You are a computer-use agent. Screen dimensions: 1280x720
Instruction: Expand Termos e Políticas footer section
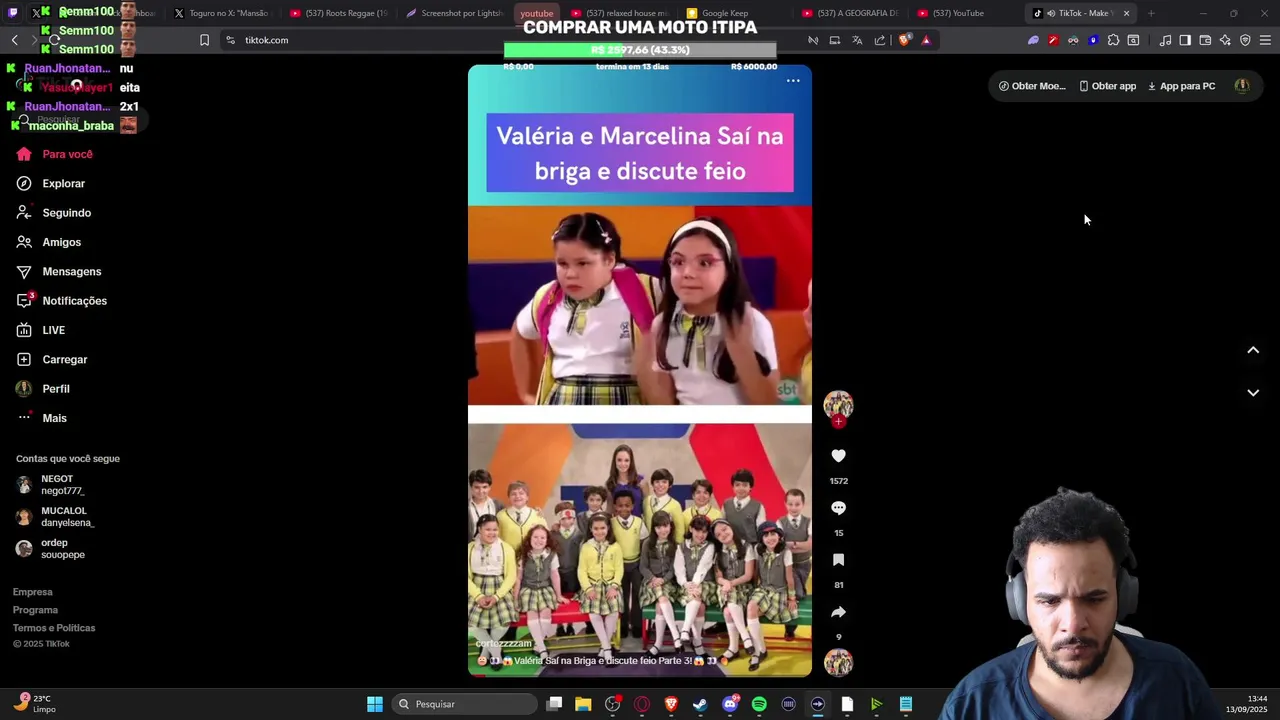coord(54,628)
